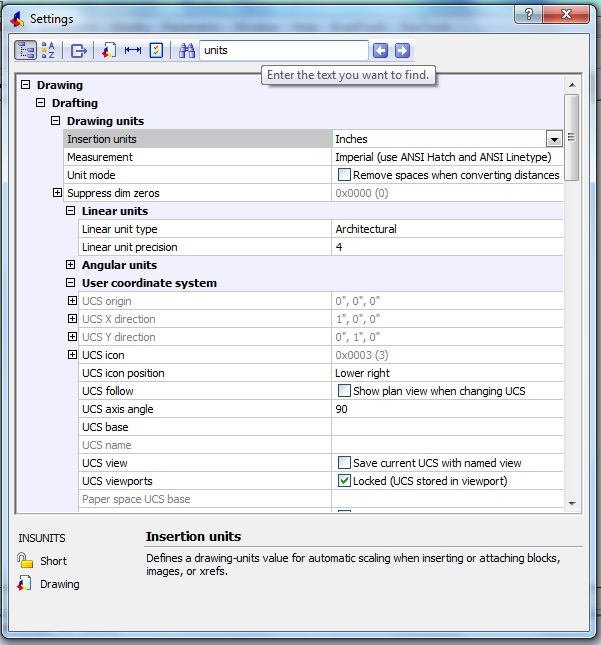Switch to alphabetic sort view icon
The height and width of the screenshot is (645, 601).
(x=48, y=50)
